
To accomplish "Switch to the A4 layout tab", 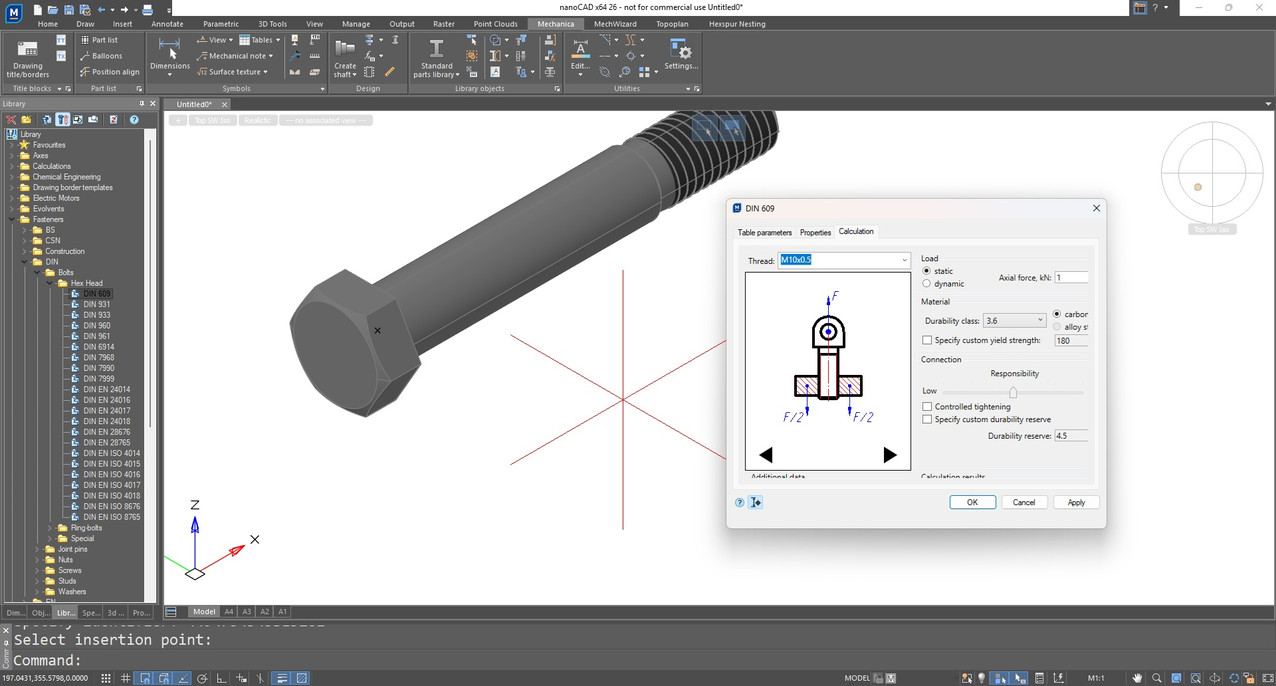I will tap(229, 612).
